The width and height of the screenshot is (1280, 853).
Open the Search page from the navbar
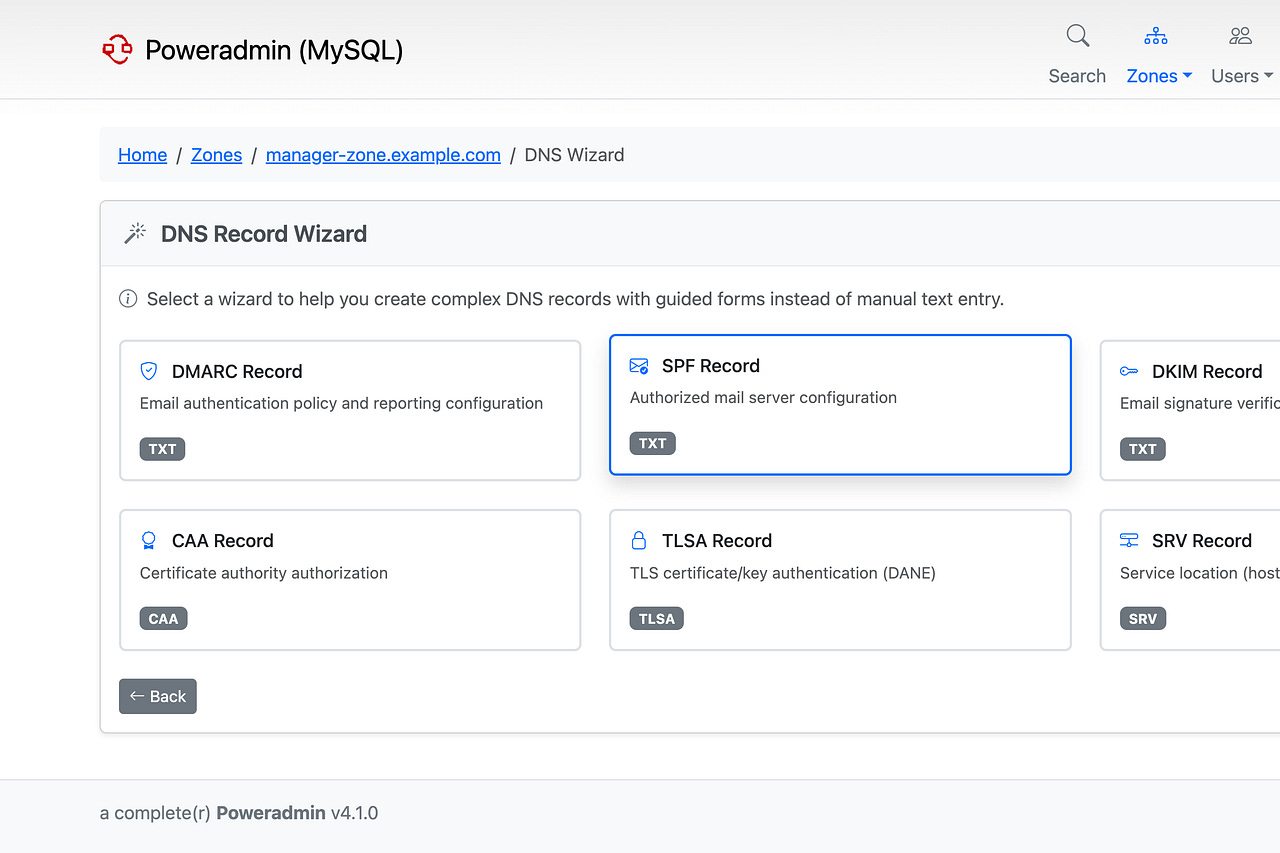[1077, 76]
